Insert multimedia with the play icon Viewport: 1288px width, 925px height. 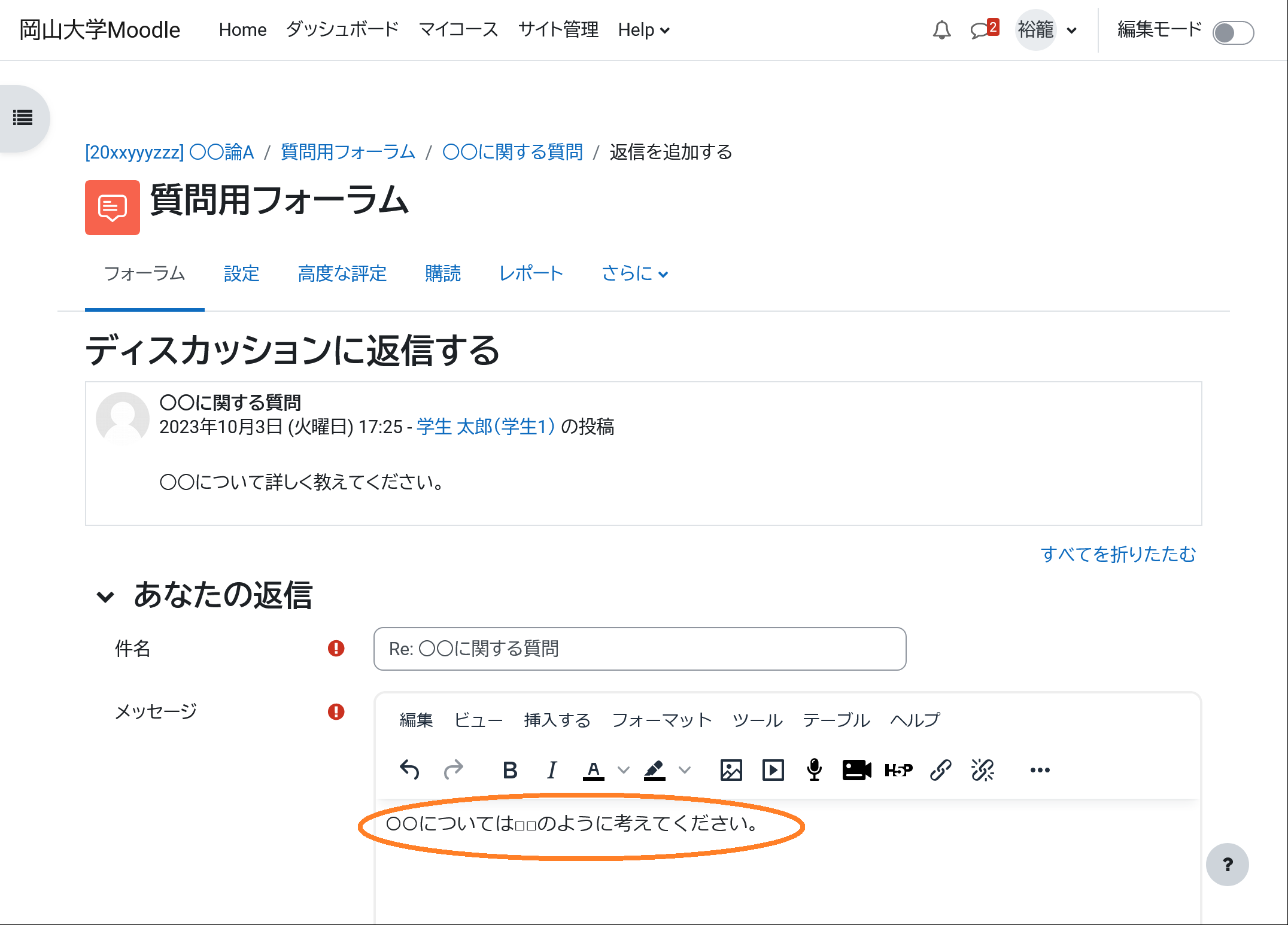click(x=773, y=770)
